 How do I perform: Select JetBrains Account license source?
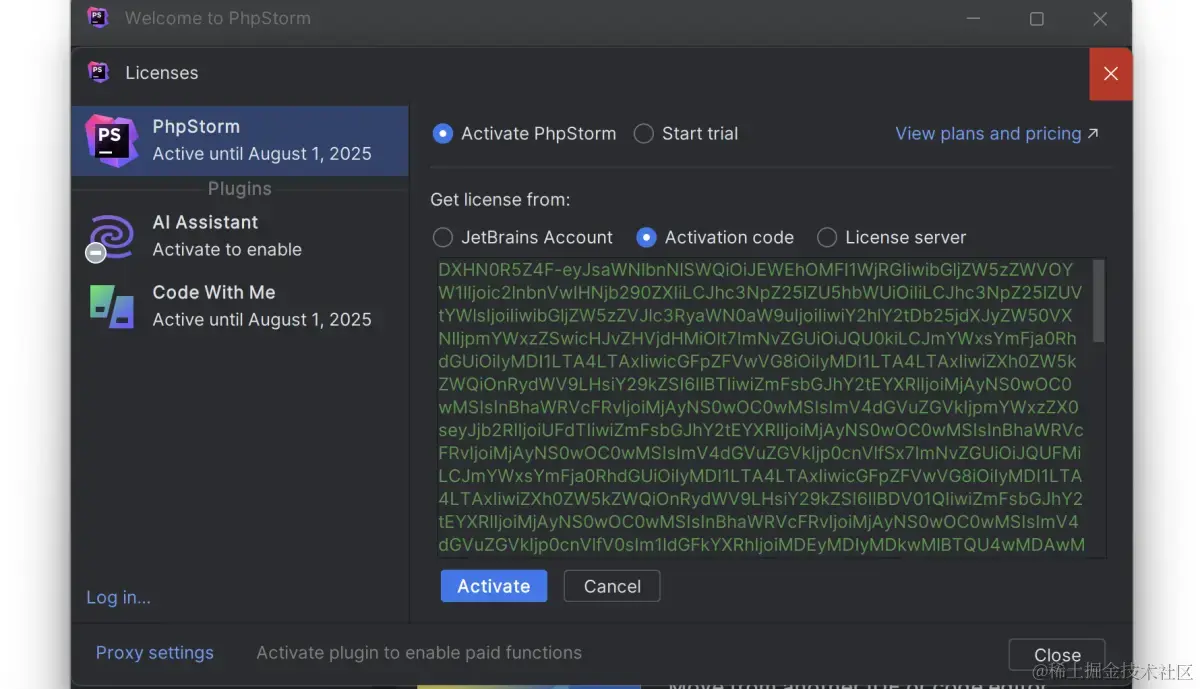[522, 237]
